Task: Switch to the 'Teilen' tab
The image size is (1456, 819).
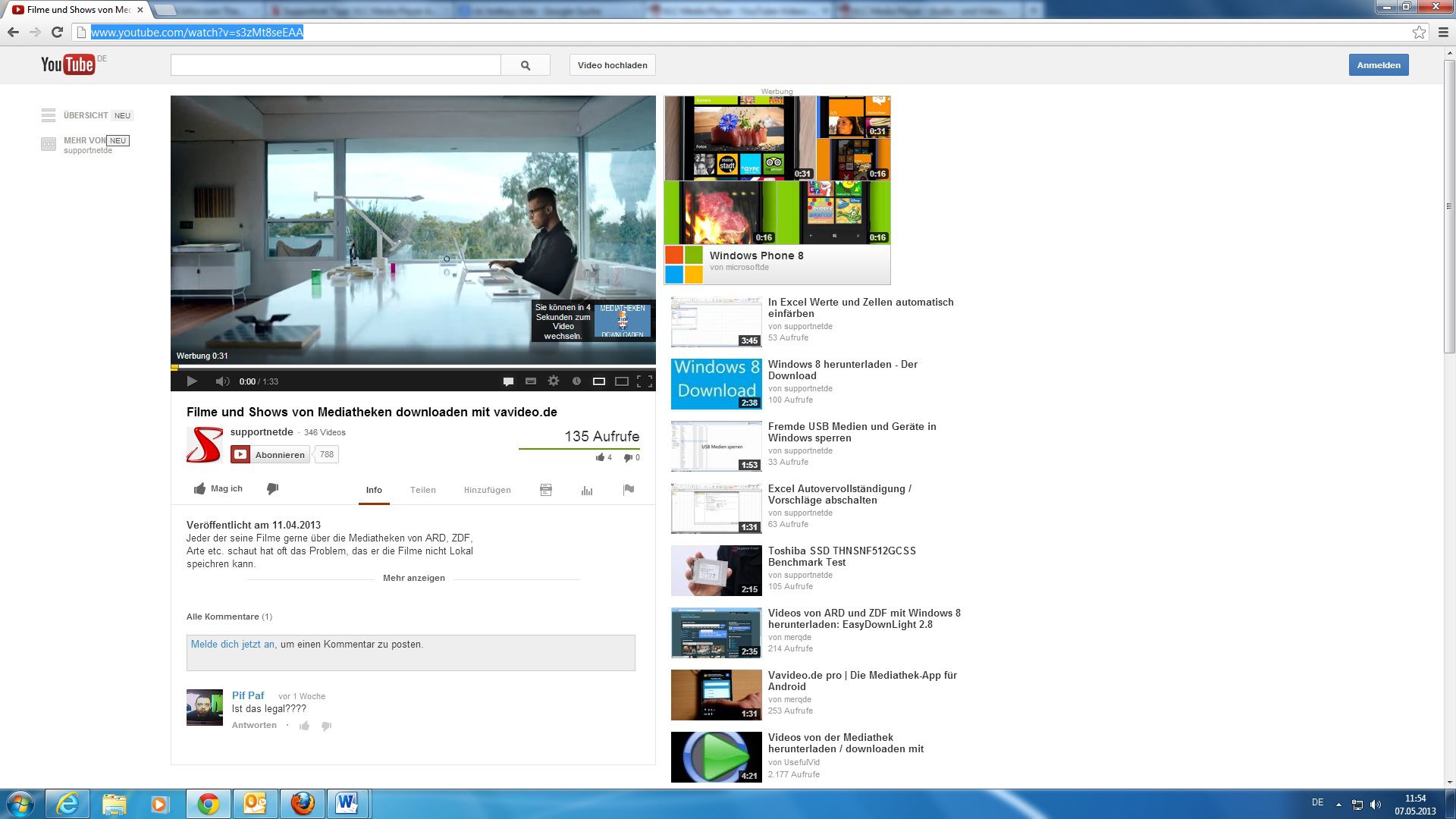Action: (x=423, y=490)
